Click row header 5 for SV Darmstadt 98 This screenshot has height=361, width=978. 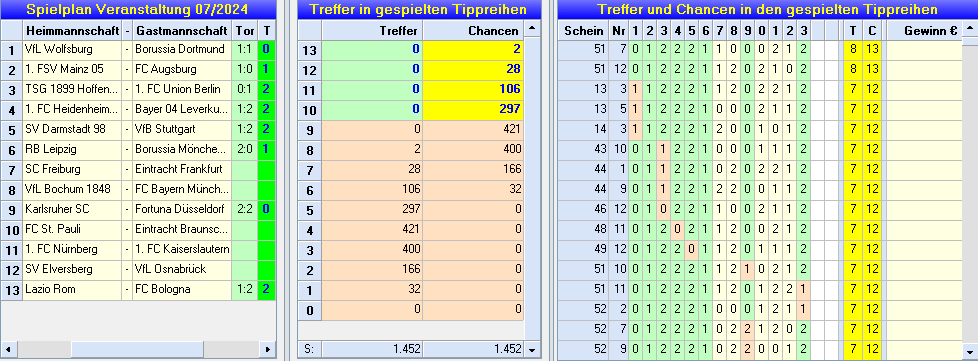click(x=11, y=129)
